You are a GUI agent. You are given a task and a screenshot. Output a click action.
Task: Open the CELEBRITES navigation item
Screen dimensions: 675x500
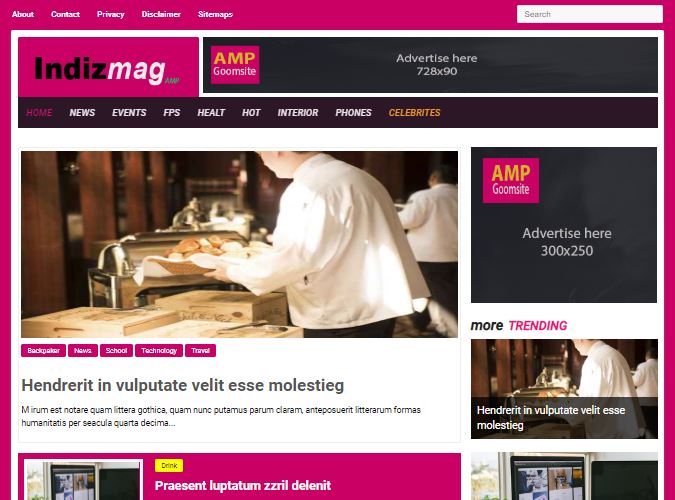[x=415, y=112]
